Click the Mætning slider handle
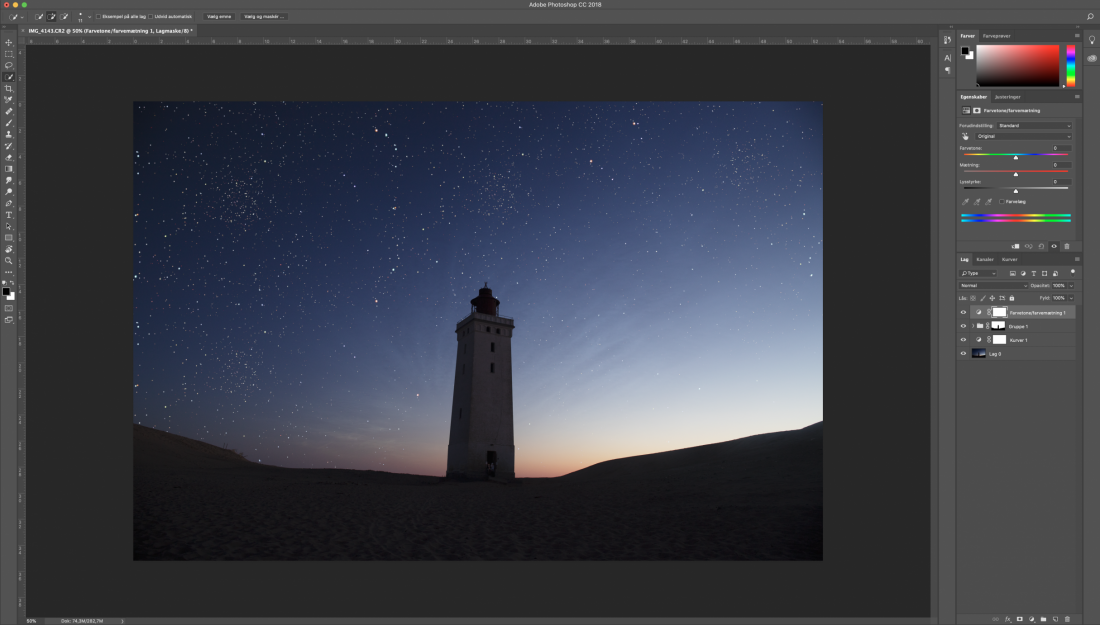 [1016, 173]
